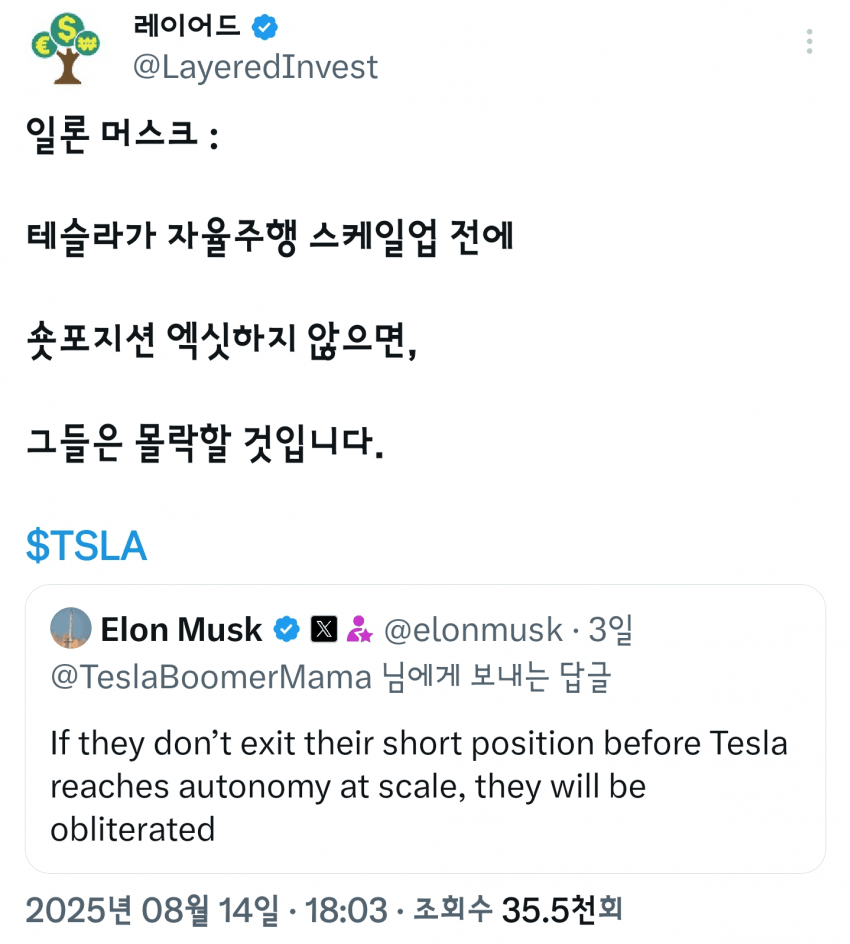Click the line 테슬라가 자율주행 스케일업 전에

pos(269,237)
